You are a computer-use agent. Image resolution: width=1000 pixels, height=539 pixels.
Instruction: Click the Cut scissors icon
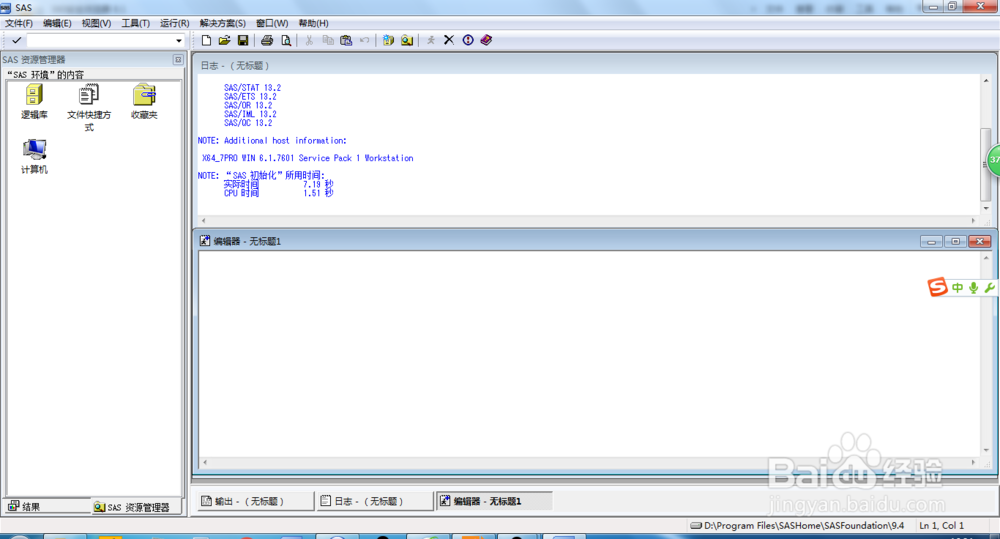tap(309, 40)
